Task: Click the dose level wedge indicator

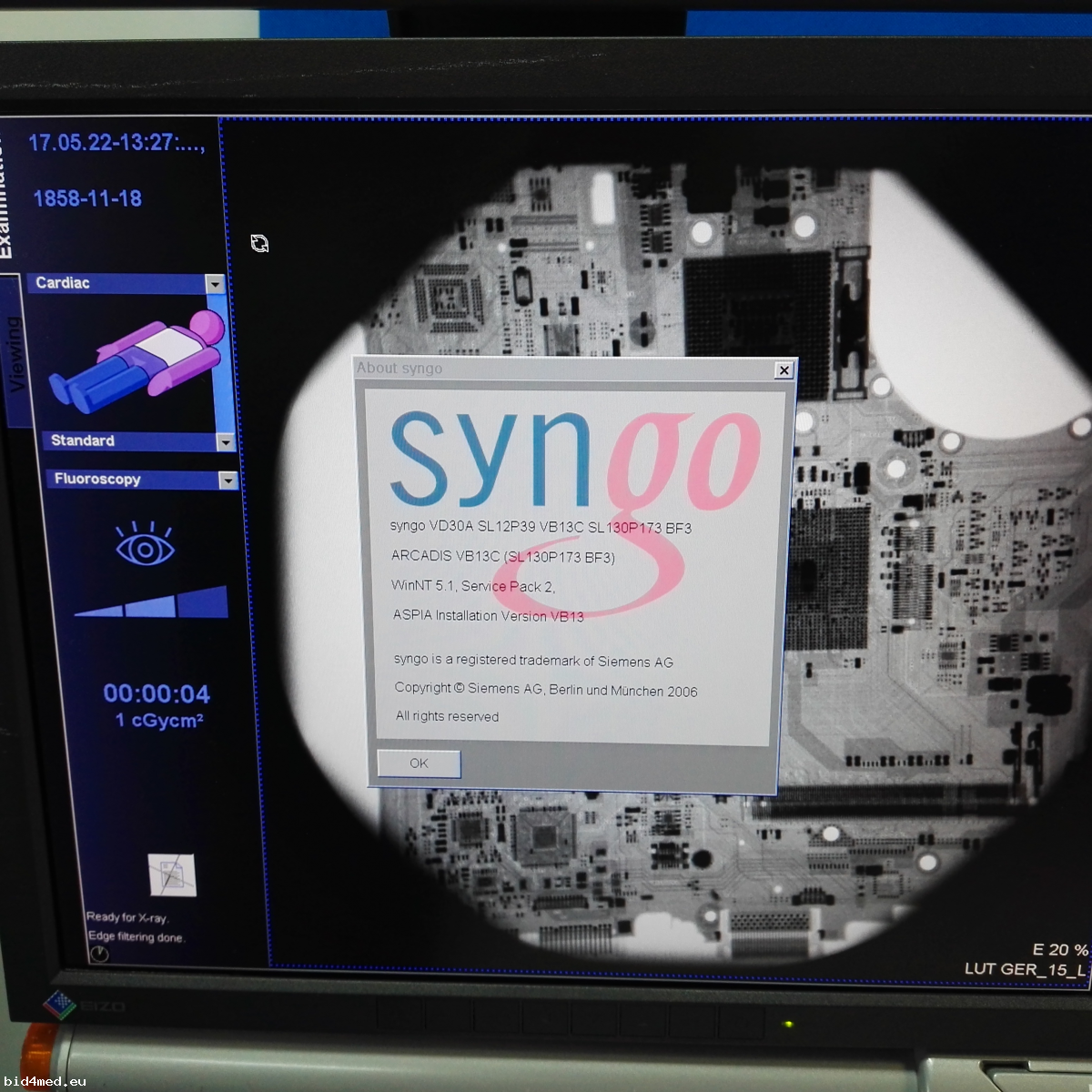Action: click(x=152, y=602)
